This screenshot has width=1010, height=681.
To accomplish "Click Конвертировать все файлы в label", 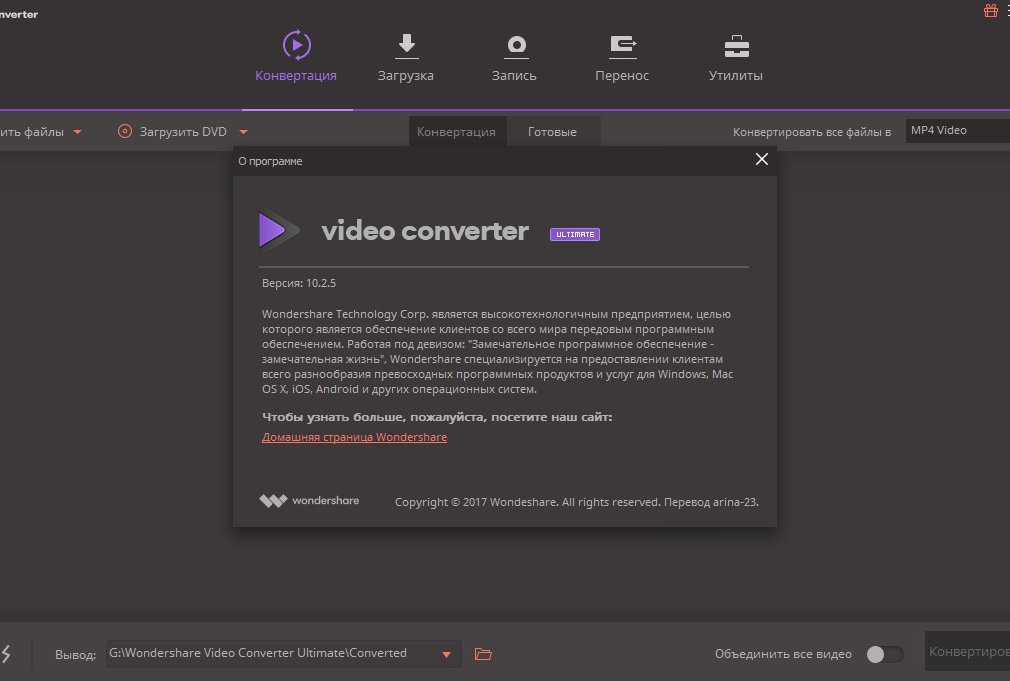I will click(x=812, y=132).
